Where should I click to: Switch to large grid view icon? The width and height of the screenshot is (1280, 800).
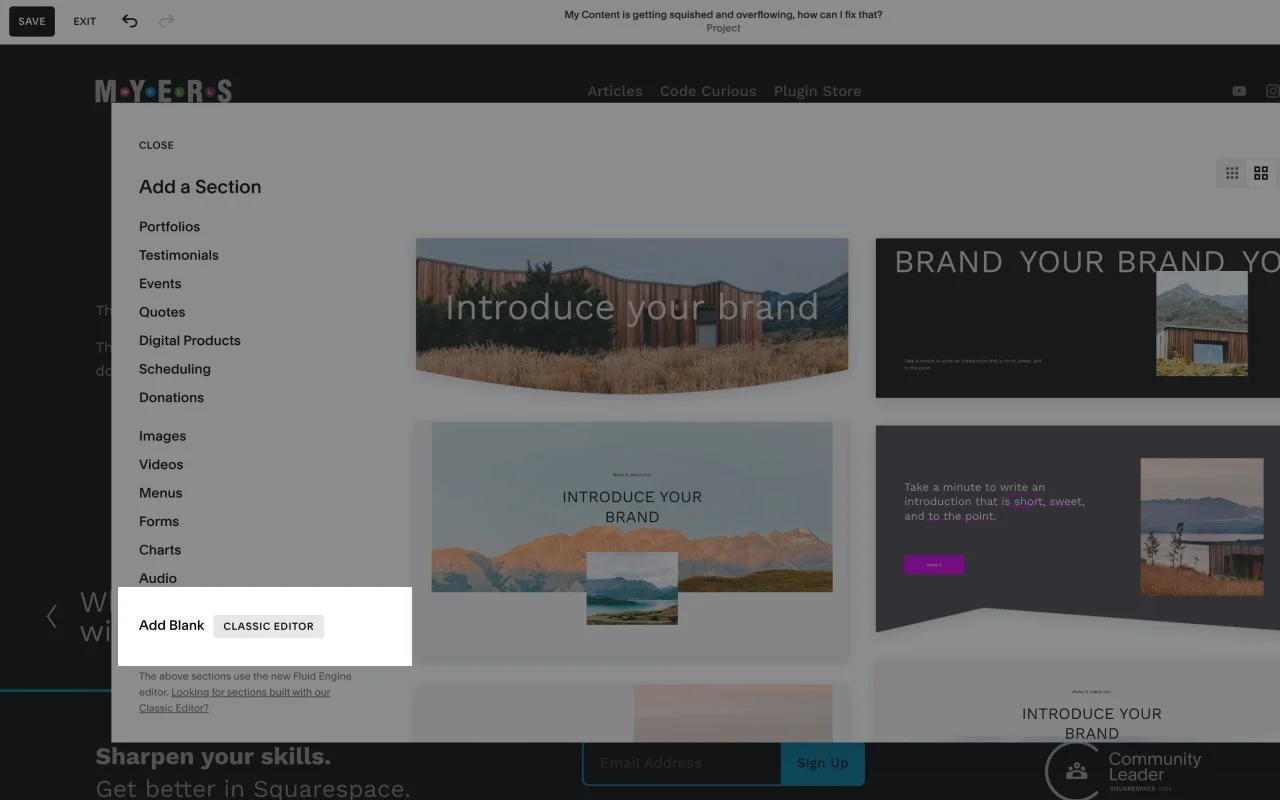click(x=1261, y=173)
